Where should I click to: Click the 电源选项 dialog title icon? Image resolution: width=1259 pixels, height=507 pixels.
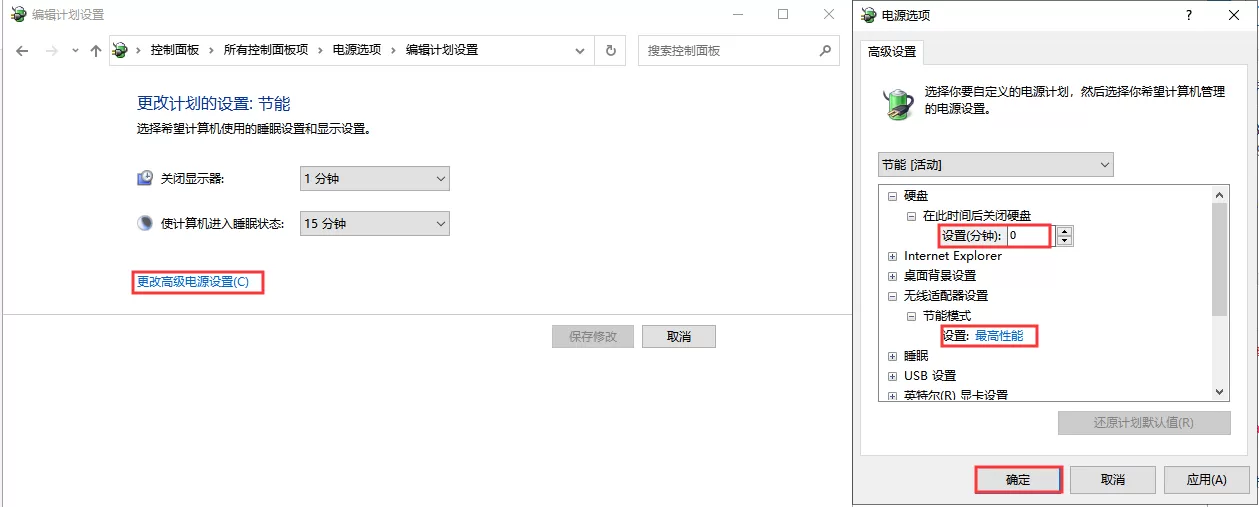(x=867, y=15)
